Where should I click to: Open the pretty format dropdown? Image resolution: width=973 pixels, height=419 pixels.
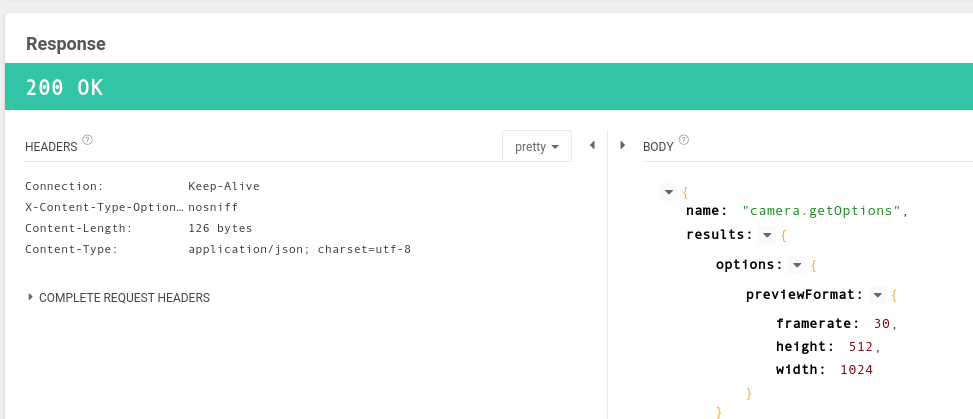536,146
